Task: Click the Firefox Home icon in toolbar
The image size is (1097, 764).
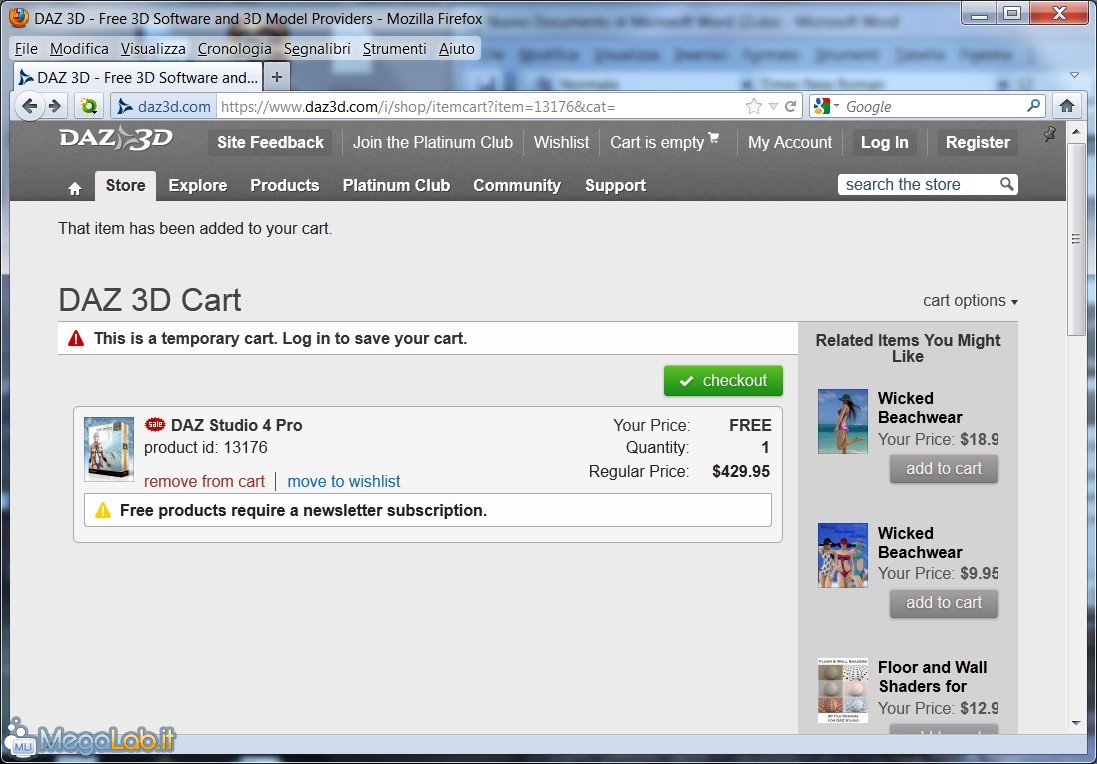Action: (1067, 106)
